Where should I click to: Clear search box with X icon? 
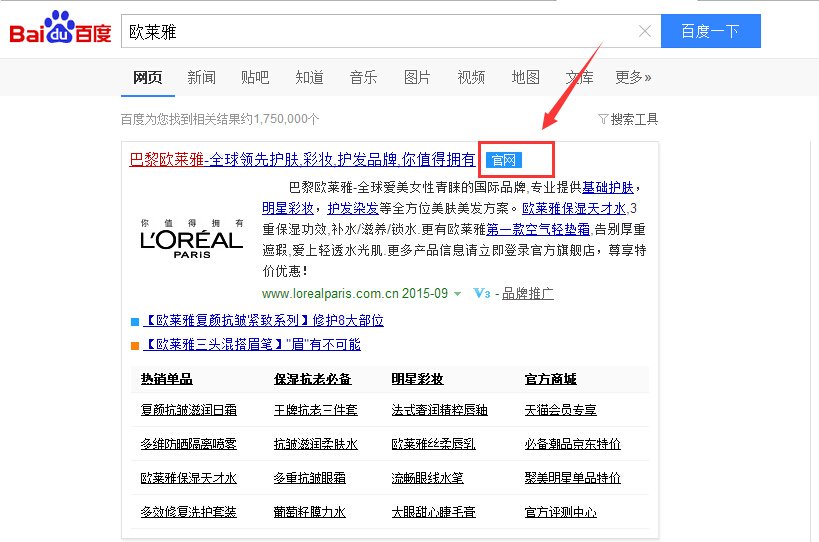pyautogui.click(x=645, y=31)
